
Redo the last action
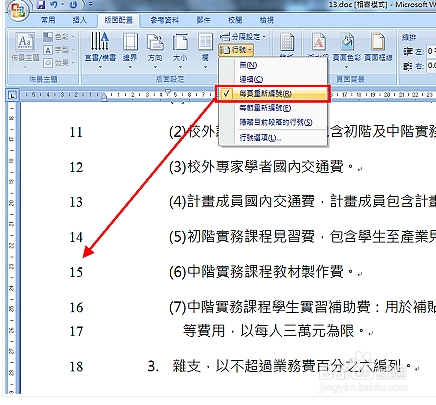pyautogui.click(x=74, y=5)
